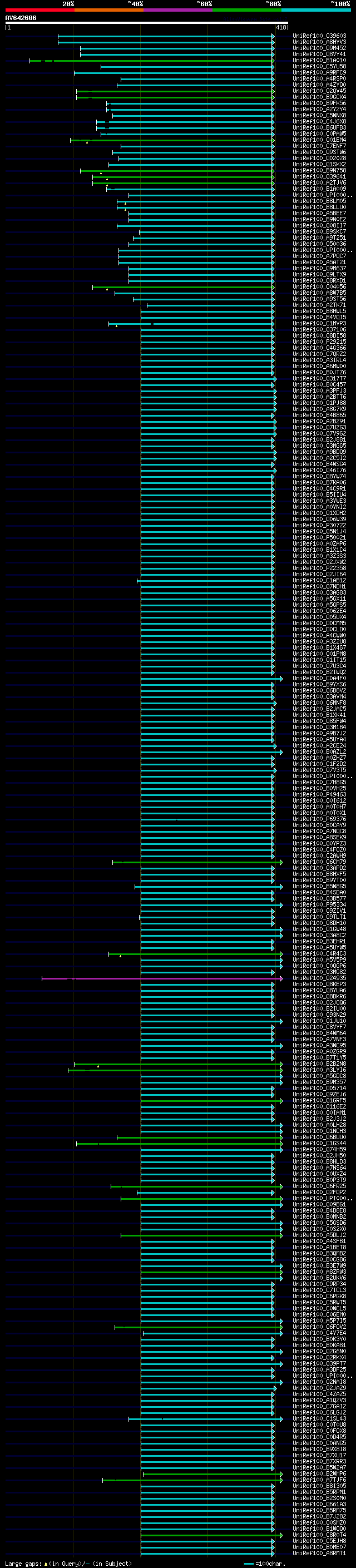Click the orange ~40% color legend segment
356x1568 pixels.
pos(109,10)
